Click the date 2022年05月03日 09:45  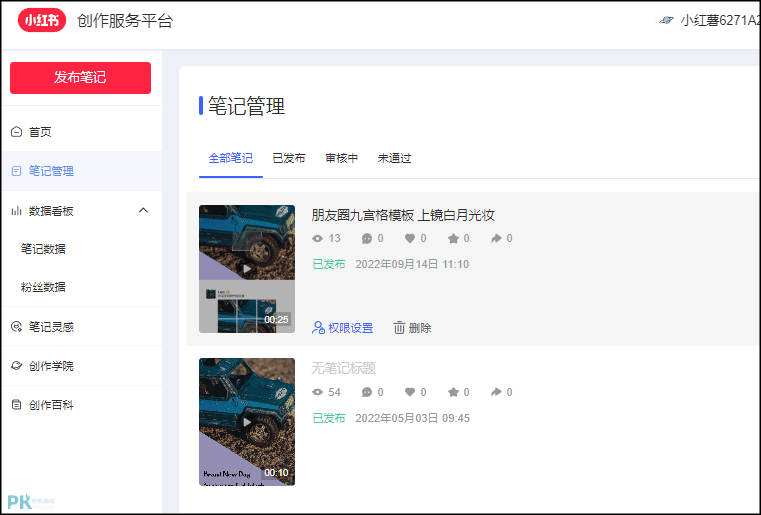(413, 418)
